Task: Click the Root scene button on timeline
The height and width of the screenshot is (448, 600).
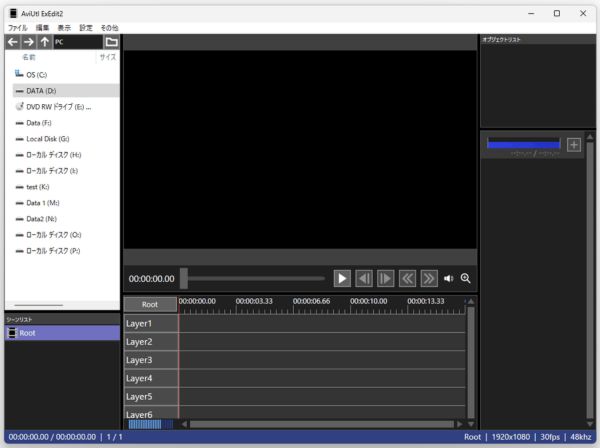Action: [150, 305]
